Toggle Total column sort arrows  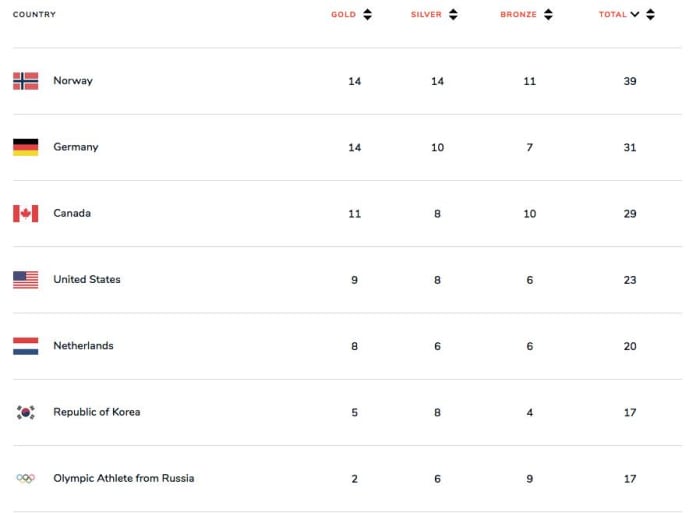point(651,15)
